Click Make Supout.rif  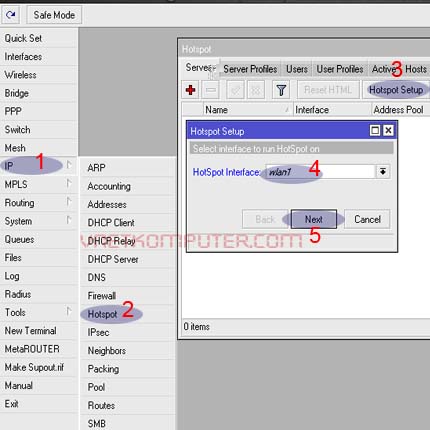tap(39, 367)
